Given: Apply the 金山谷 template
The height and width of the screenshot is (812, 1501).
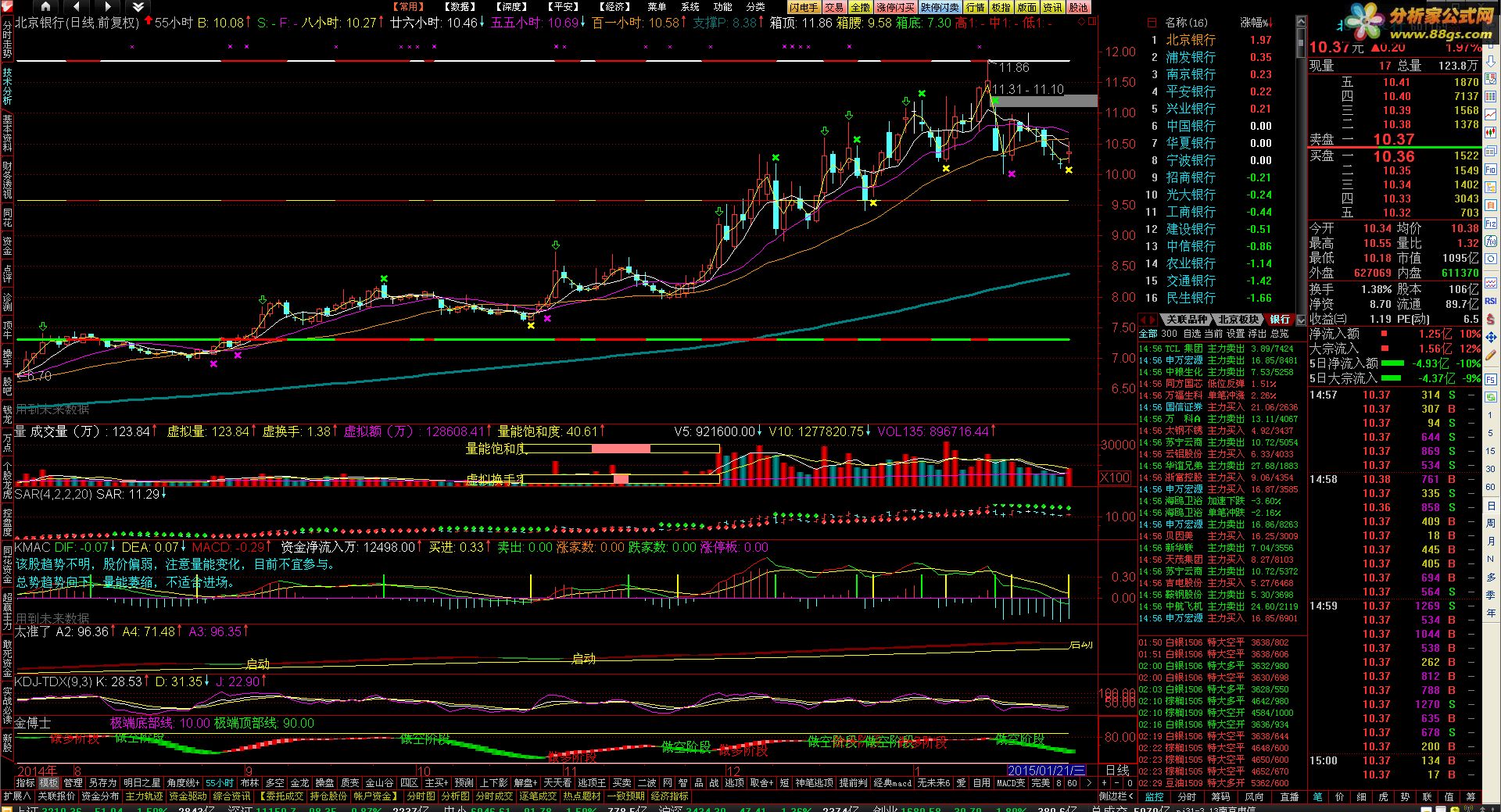Looking at the screenshot, I should (x=380, y=782).
